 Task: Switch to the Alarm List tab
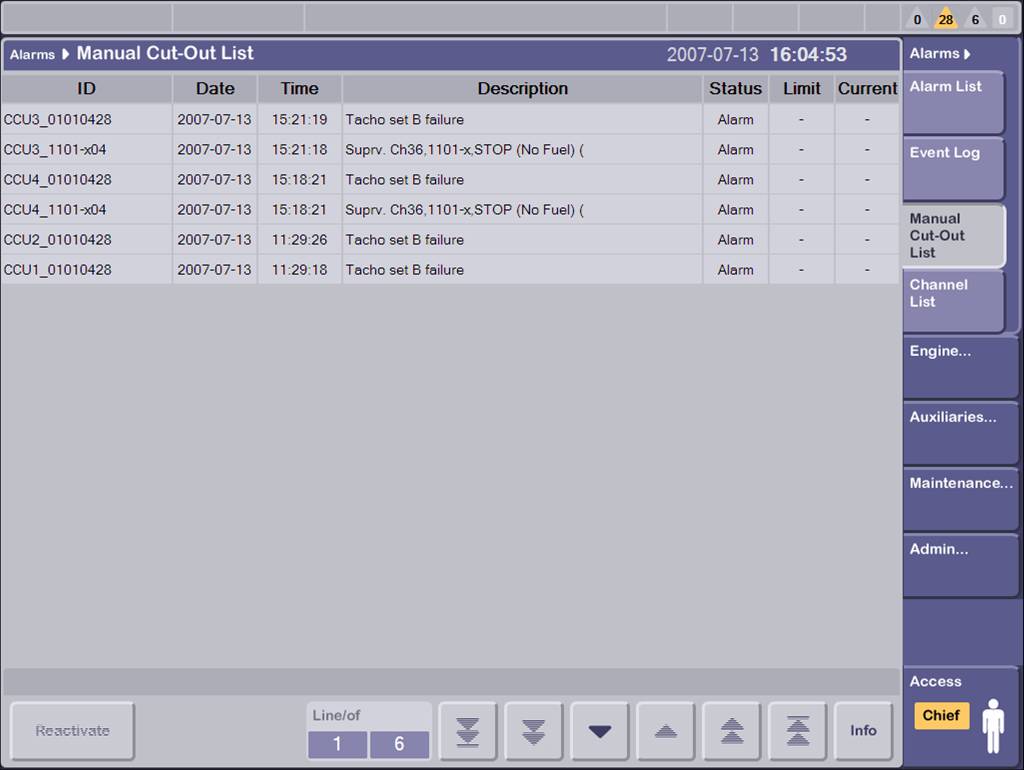[954, 102]
